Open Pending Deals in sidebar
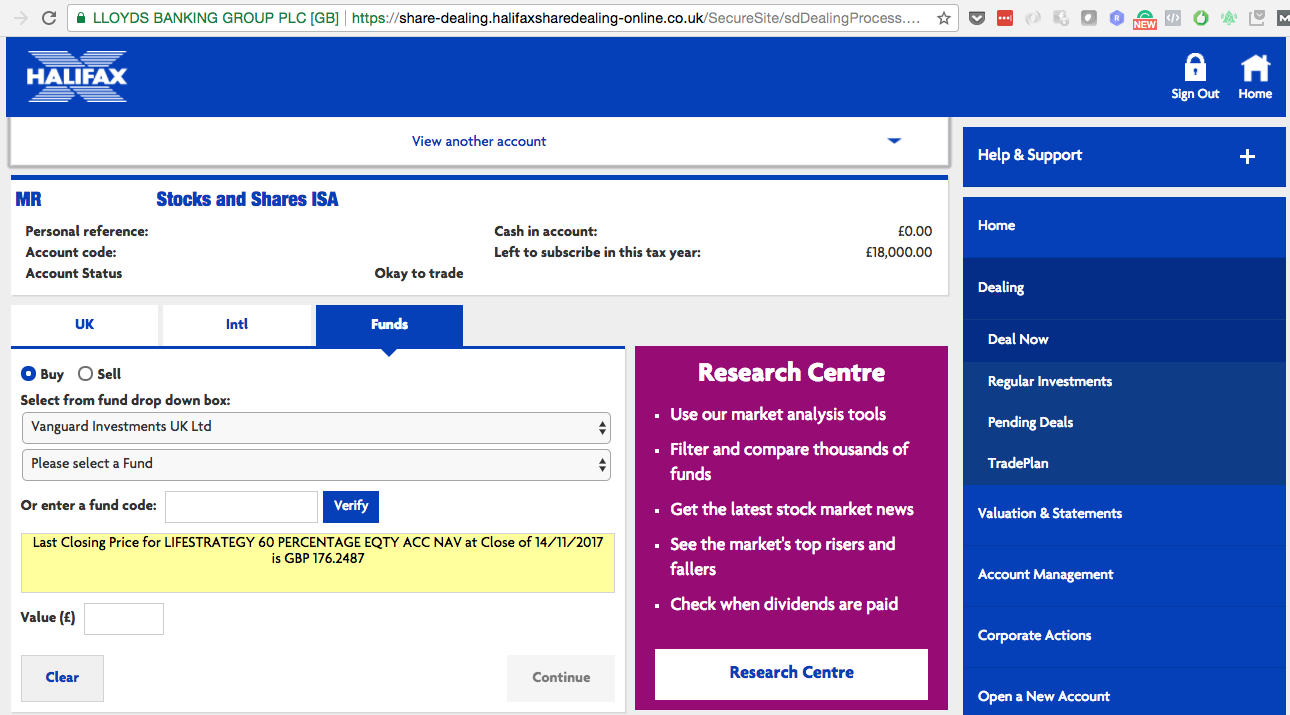1290x715 pixels. coord(1030,422)
